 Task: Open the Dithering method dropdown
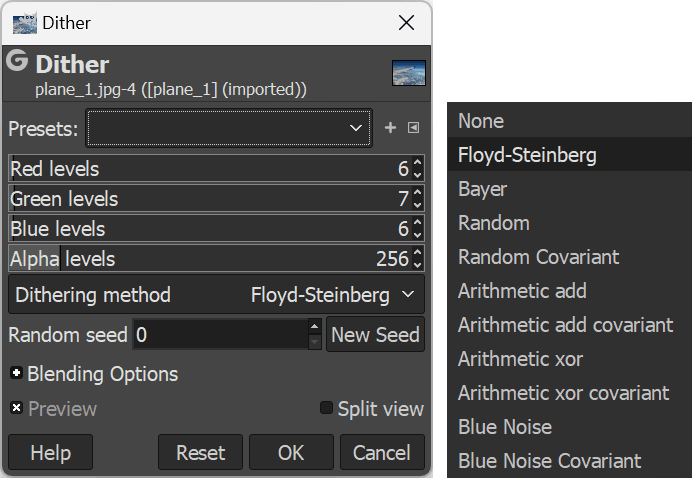[x=217, y=295]
